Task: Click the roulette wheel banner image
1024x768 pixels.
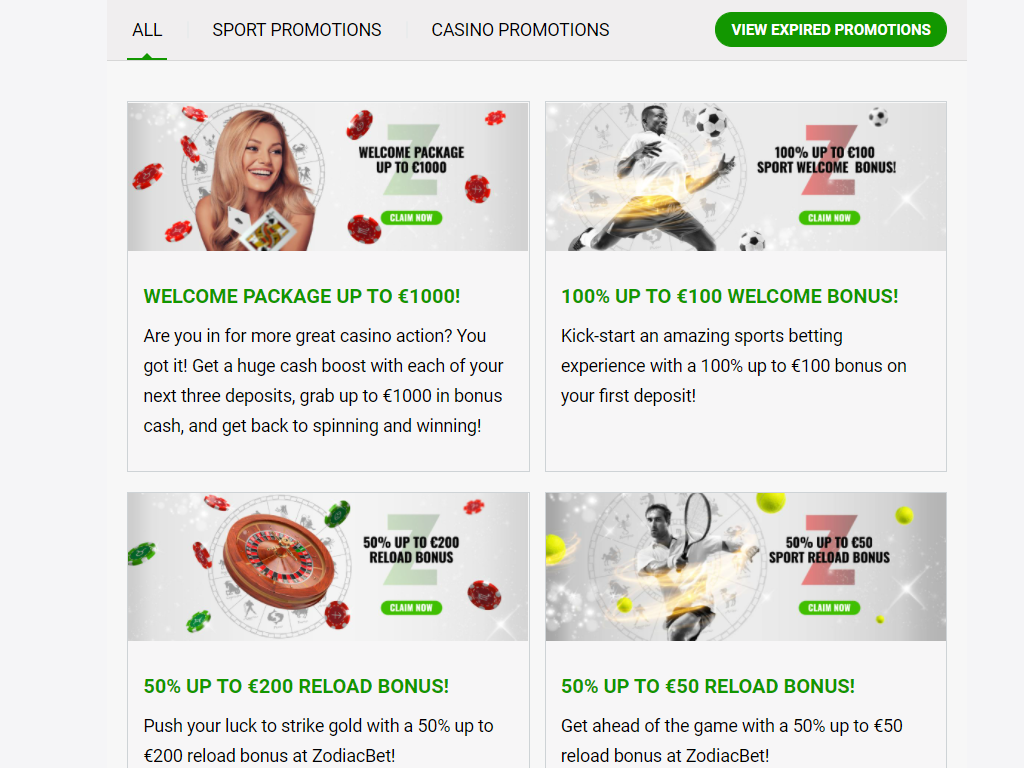Action: tap(328, 566)
